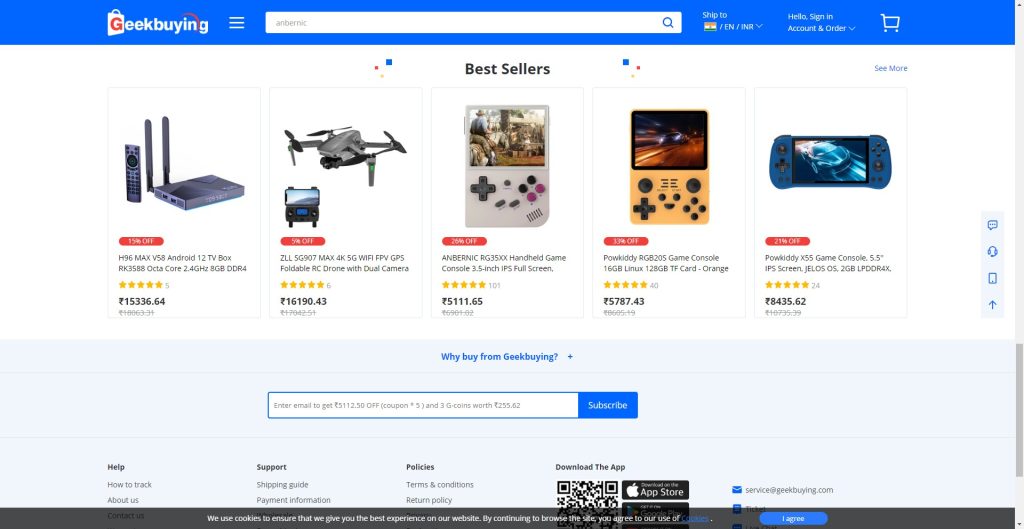Open ANBERNIC RG35XX handheld product image

507,166
